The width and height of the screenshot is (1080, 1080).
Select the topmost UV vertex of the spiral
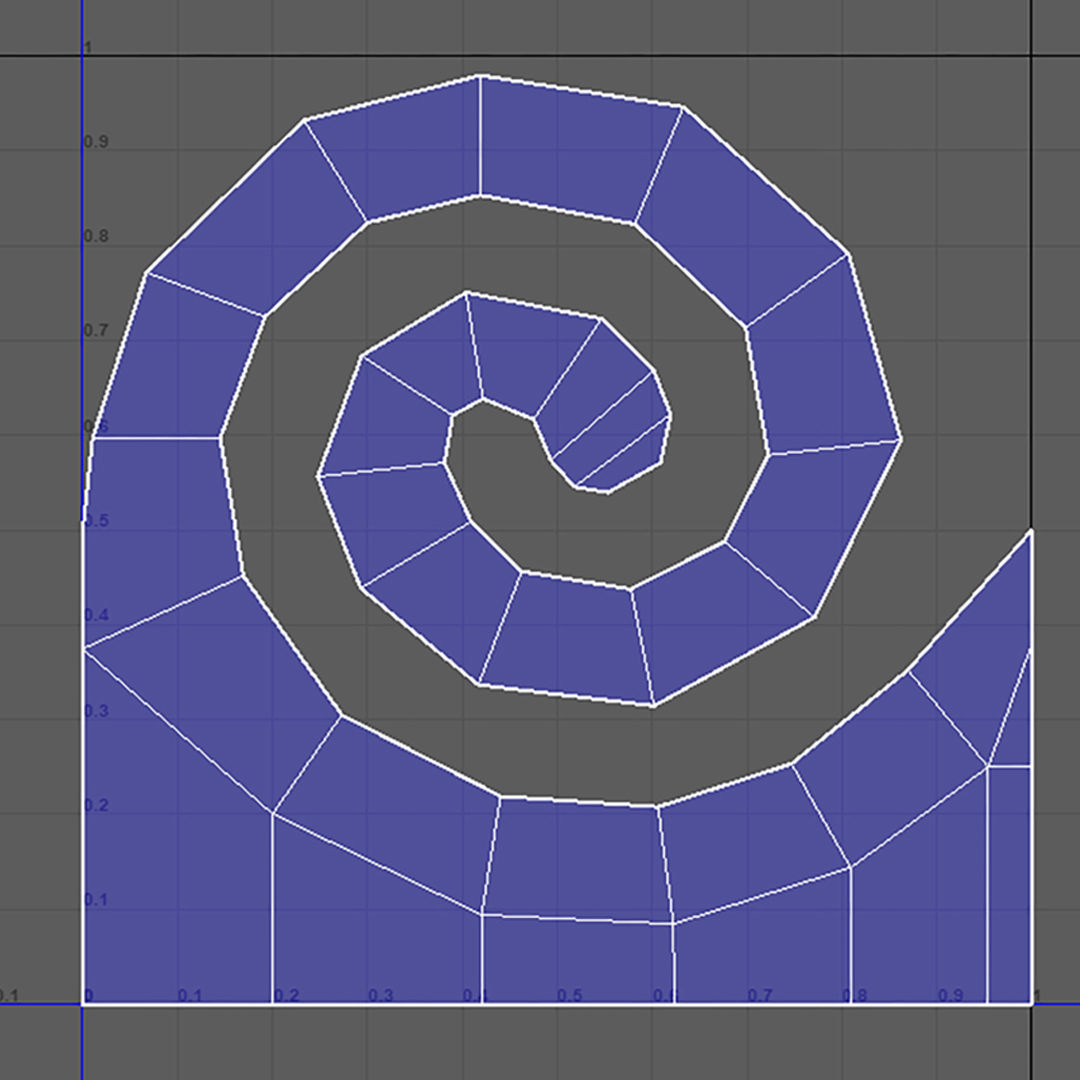pos(480,76)
